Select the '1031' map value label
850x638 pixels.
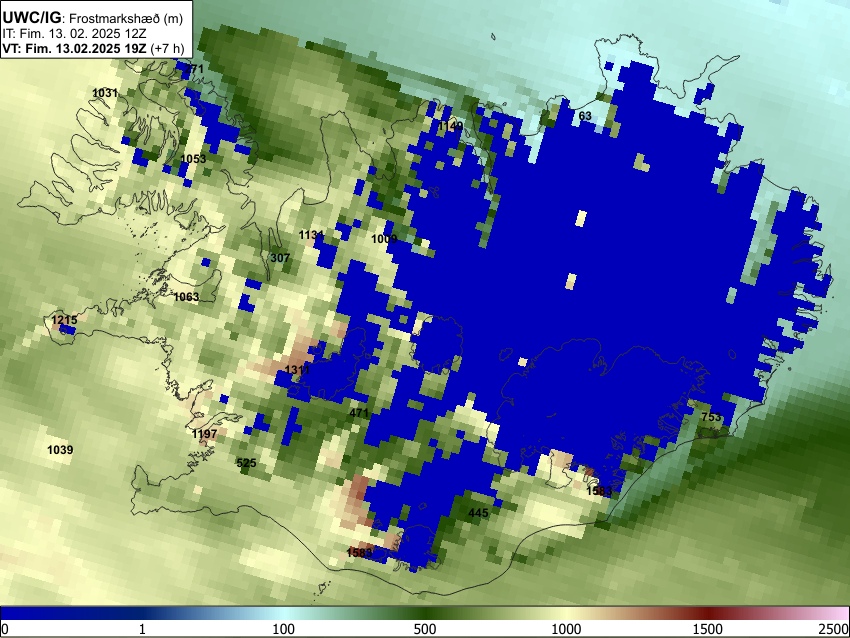105,93
